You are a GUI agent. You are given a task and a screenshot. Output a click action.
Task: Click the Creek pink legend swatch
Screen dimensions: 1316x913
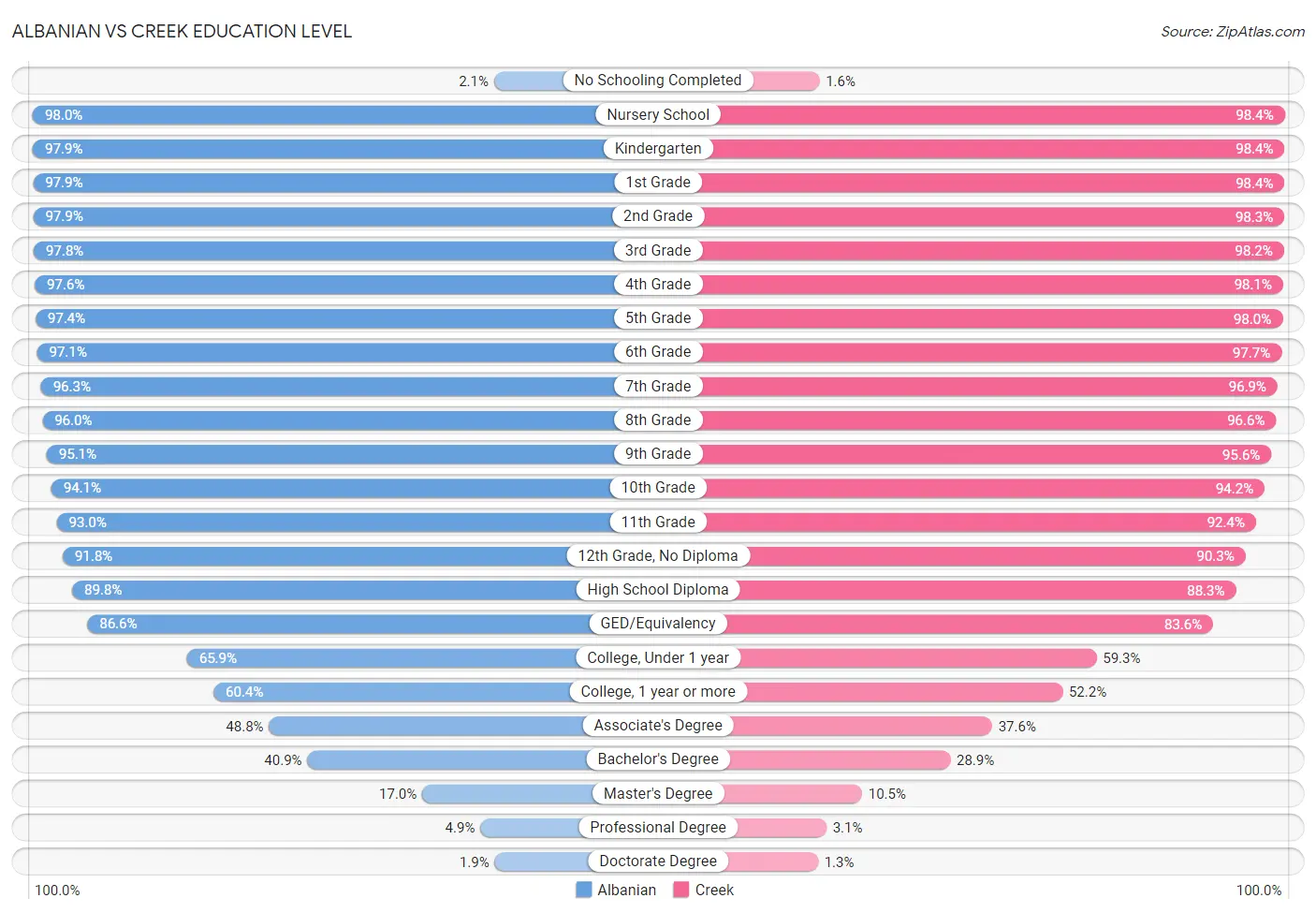(x=681, y=890)
